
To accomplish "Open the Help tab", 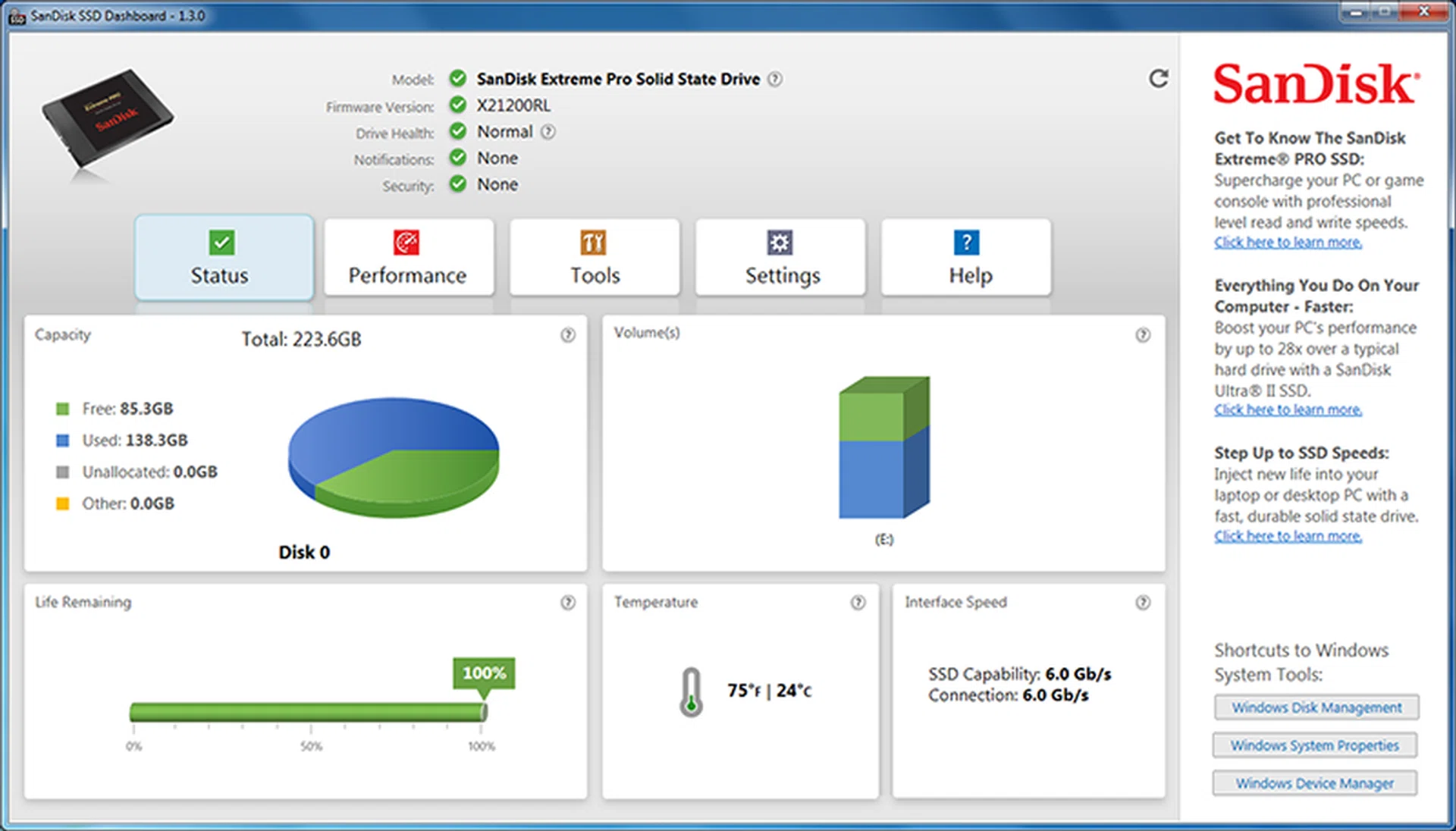I will (967, 258).
